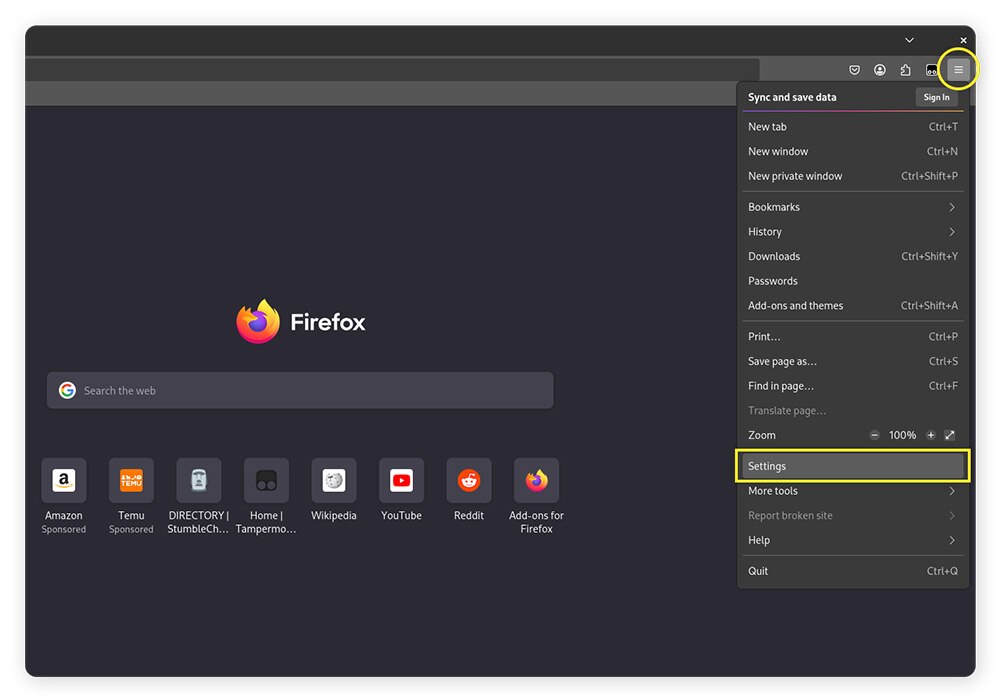
Task: Click the Pocket save icon in toolbar
Action: coord(854,70)
